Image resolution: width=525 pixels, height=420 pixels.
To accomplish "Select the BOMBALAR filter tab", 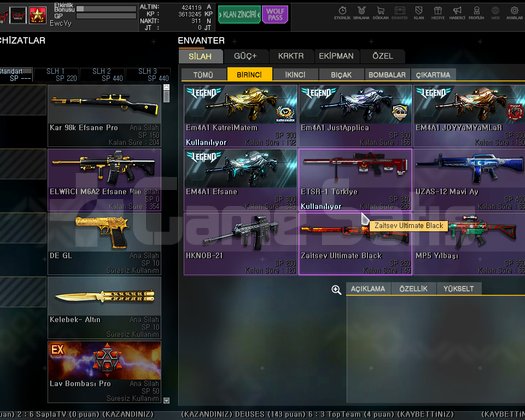I will click(x=387, y=75).
